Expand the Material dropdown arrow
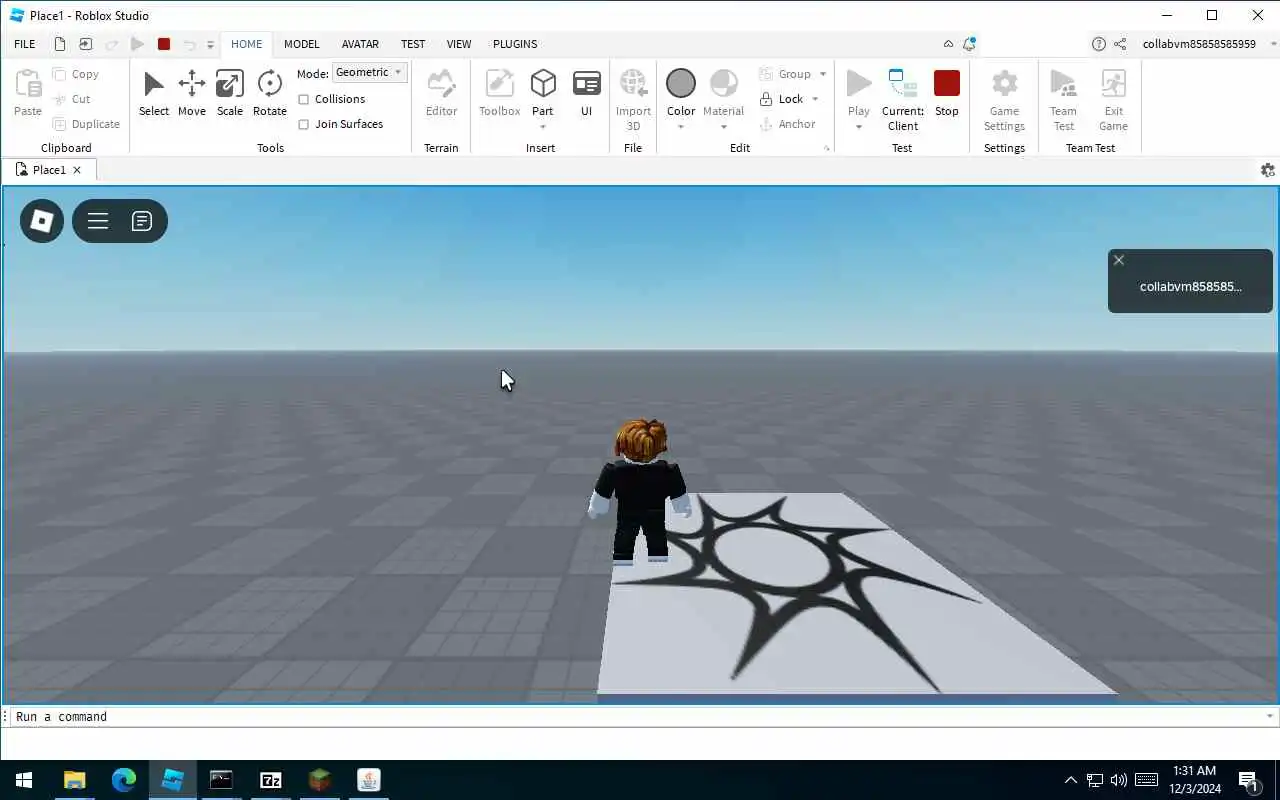Viewport: 1280px width, 800px height. (723, 127)
